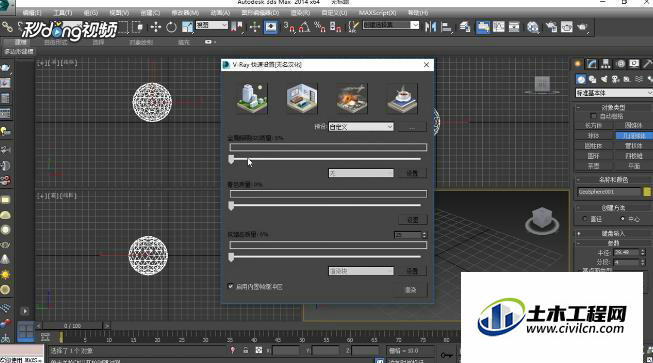Switch to the Create command panel tab
The image size is (653, 363).
point(578,64)
